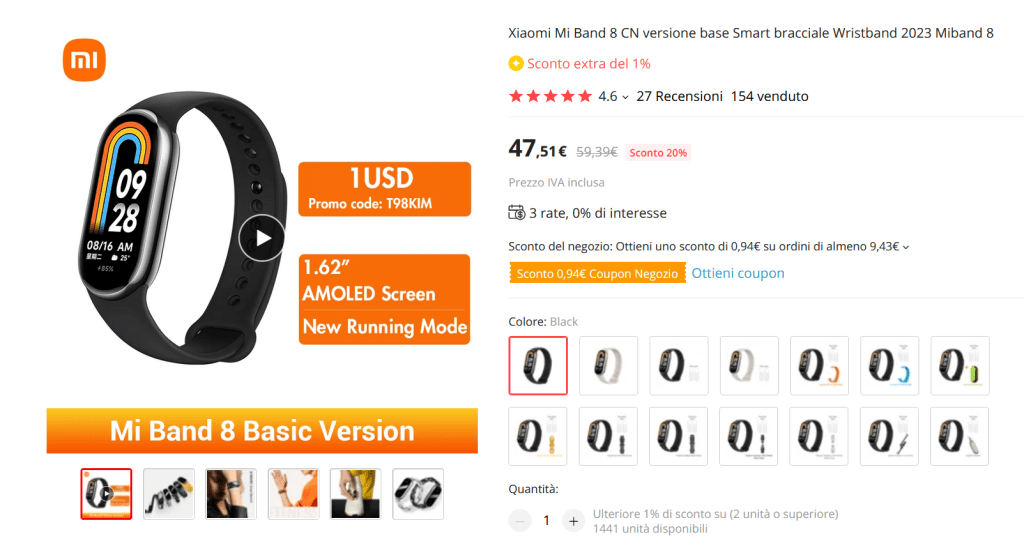Click the extra discount coin icon

516,63
